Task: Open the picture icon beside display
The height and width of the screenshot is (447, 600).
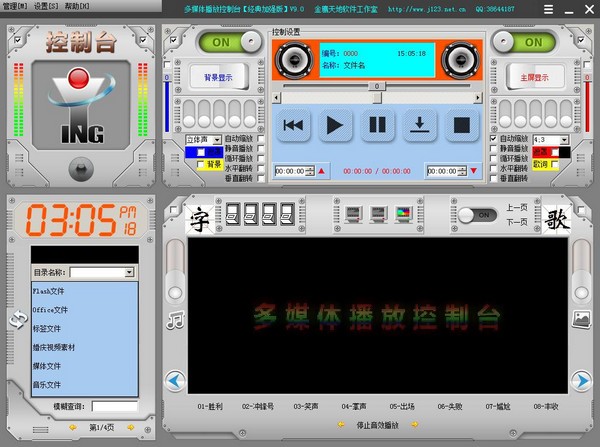Action: click(582, 320)
